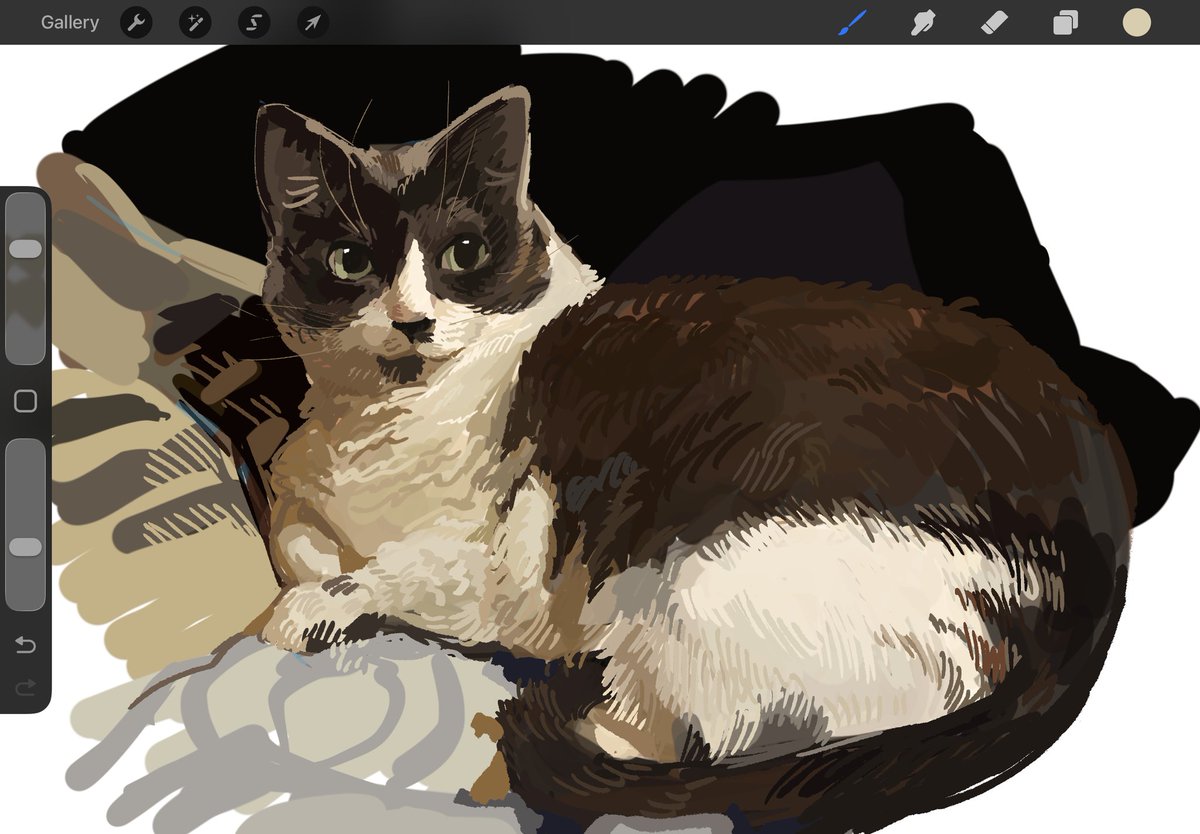Open the Actions wrench menu
1200x834 pixels.
(x=136, y=22)
